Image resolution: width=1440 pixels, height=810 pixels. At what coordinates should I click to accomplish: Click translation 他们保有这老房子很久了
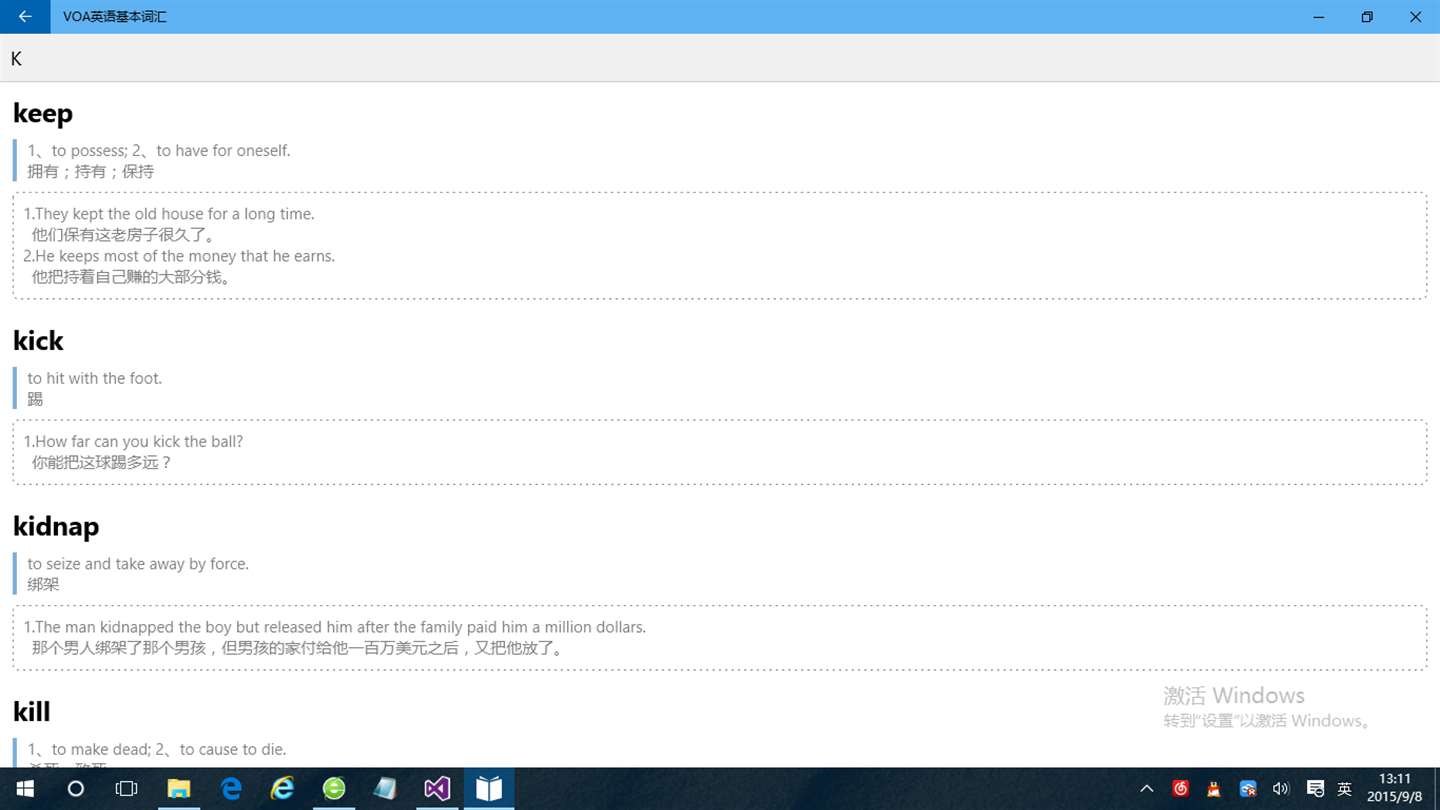124,235
